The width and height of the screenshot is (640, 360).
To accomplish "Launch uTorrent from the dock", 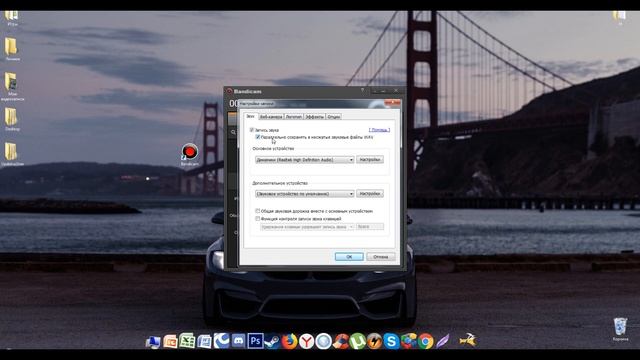I will pos(358,341).
